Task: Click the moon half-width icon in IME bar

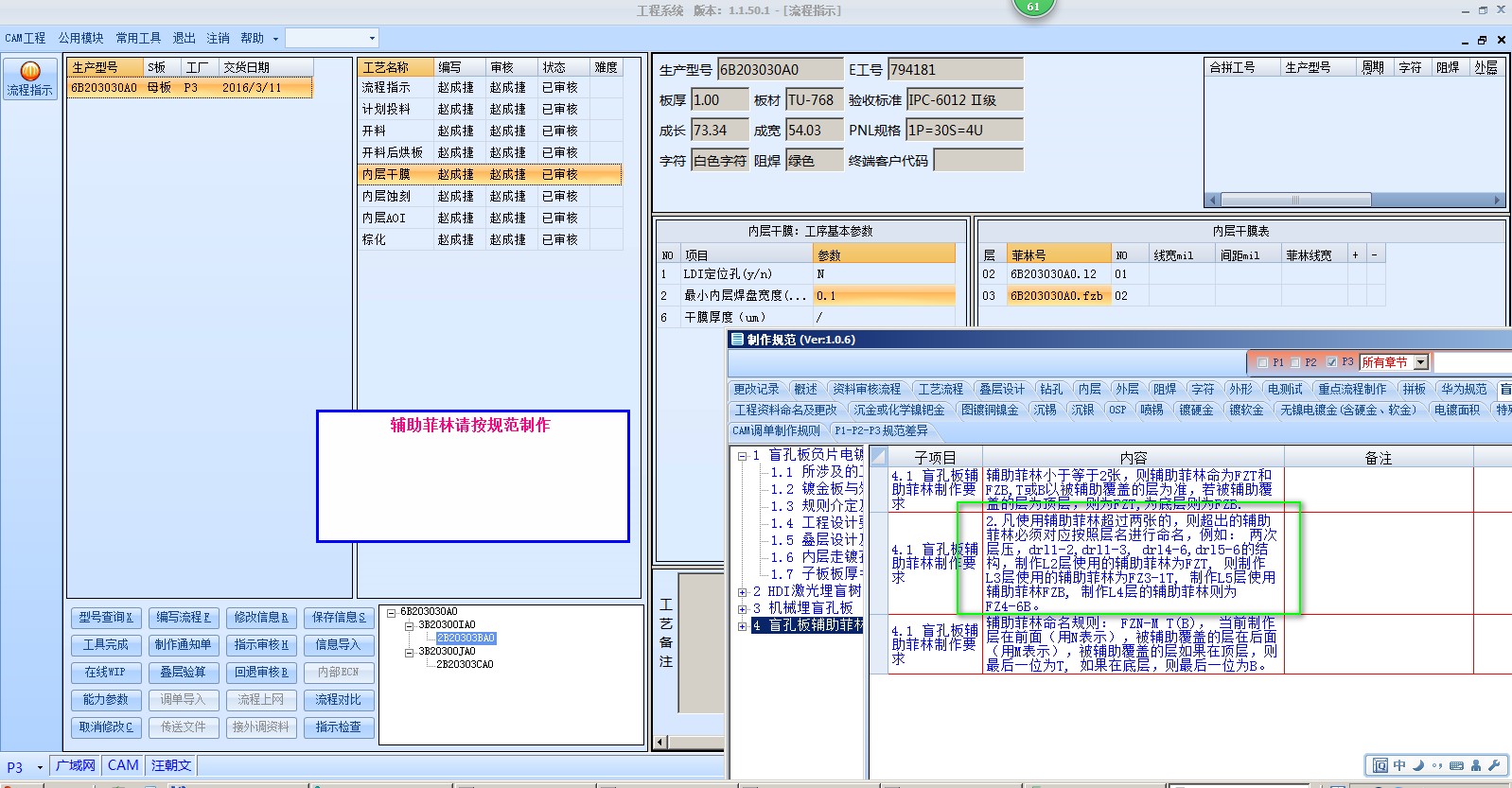Action: [x=1418, y=765]
